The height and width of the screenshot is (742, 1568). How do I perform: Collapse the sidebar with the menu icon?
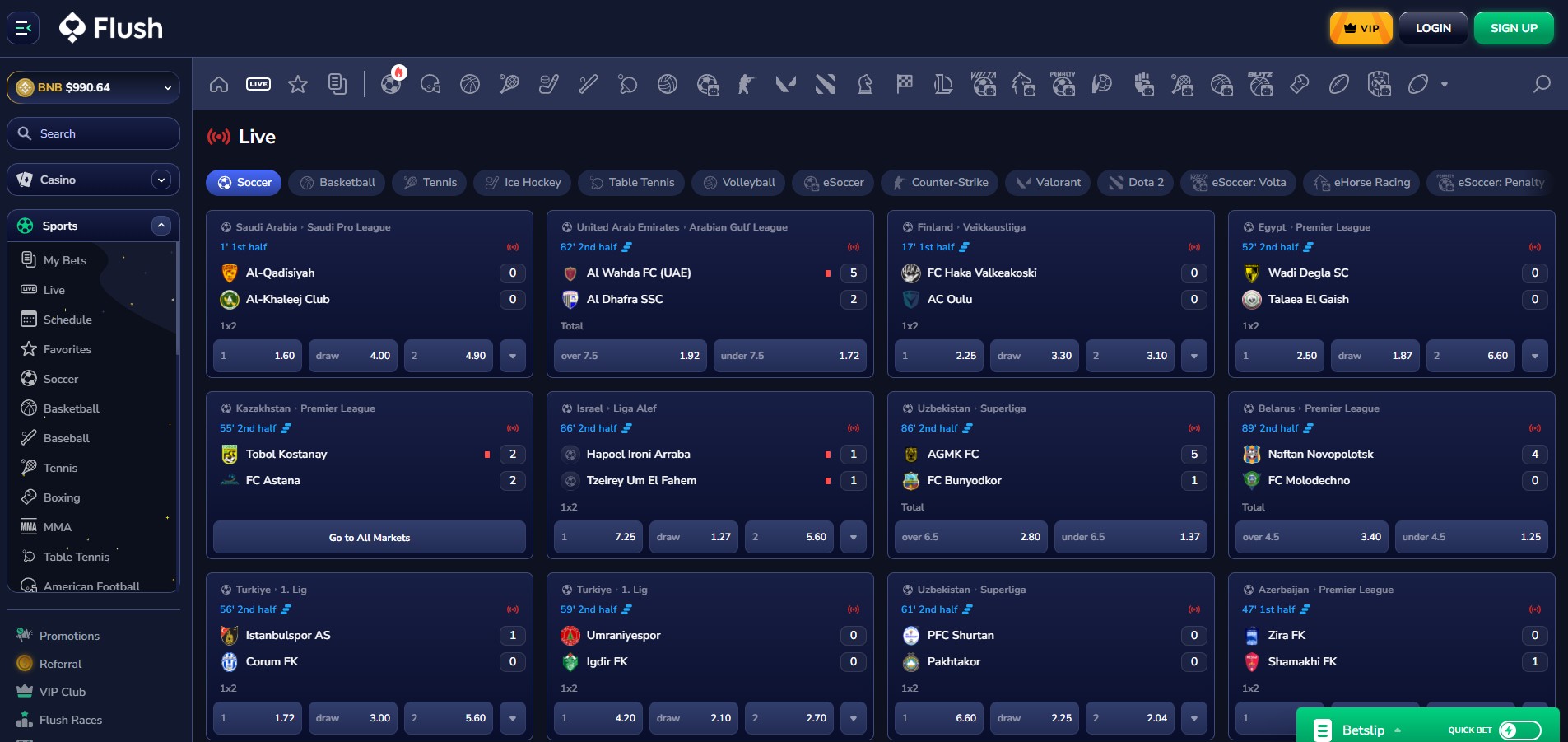point(23,28)
